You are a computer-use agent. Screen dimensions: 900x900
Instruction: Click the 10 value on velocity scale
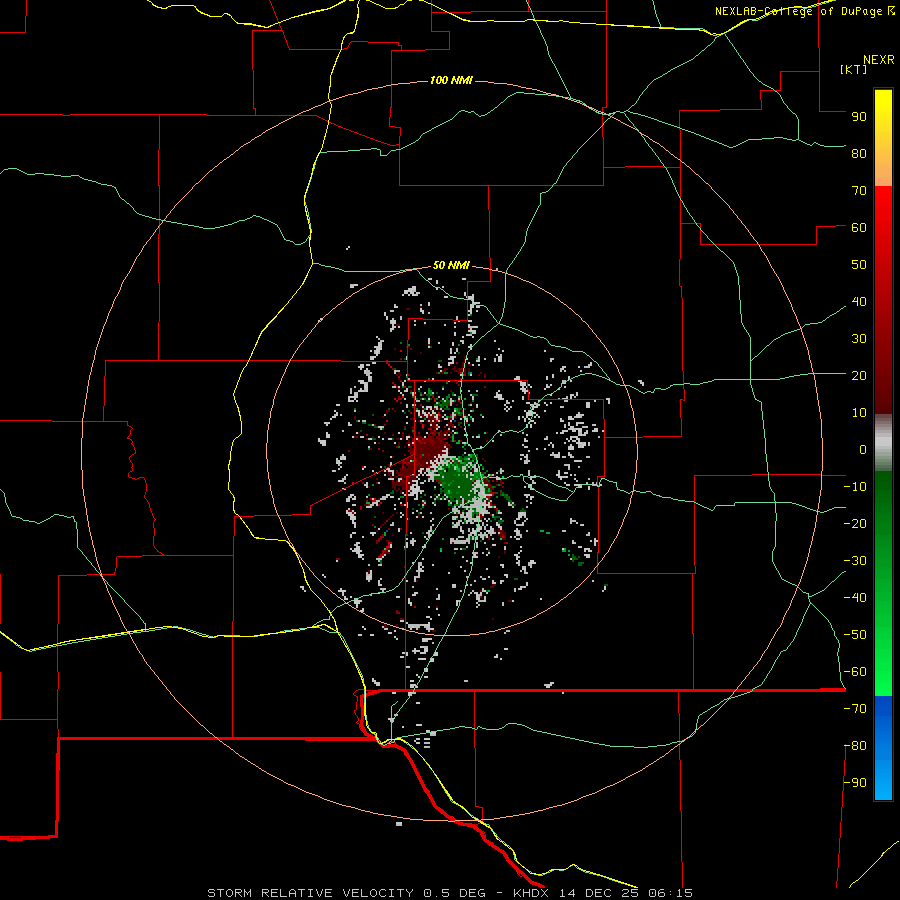click(x=859, y=413)
